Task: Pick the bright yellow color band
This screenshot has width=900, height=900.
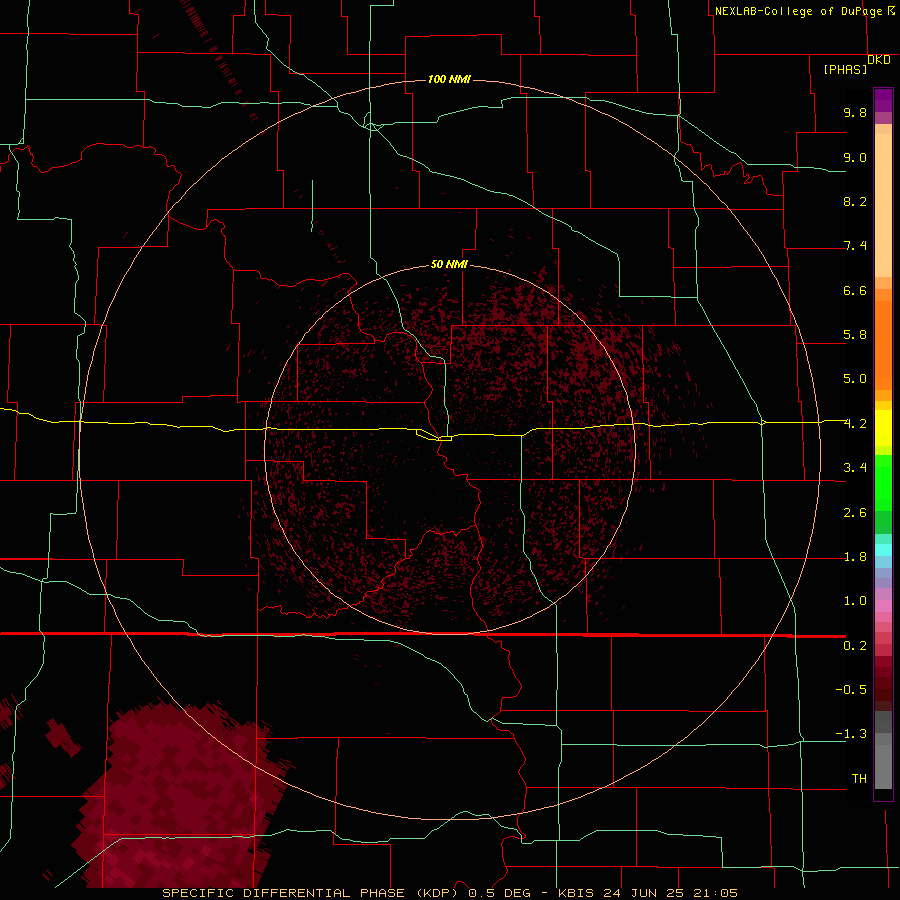Action: 883,428
